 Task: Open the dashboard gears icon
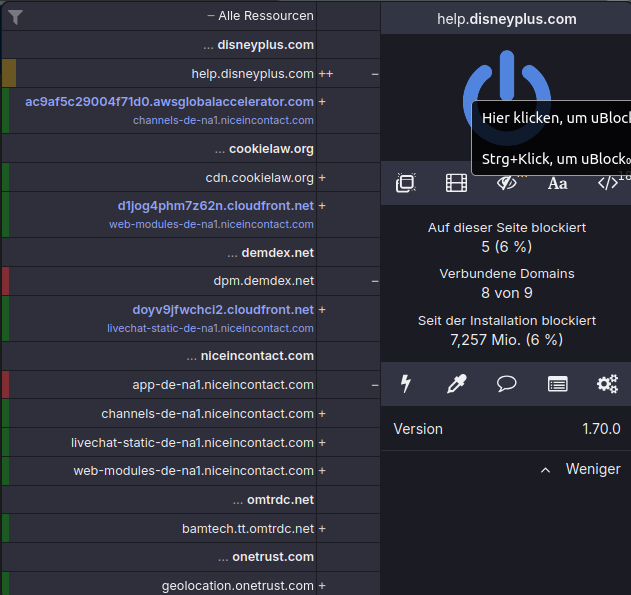pyautogui.click(x=607, y=383)
